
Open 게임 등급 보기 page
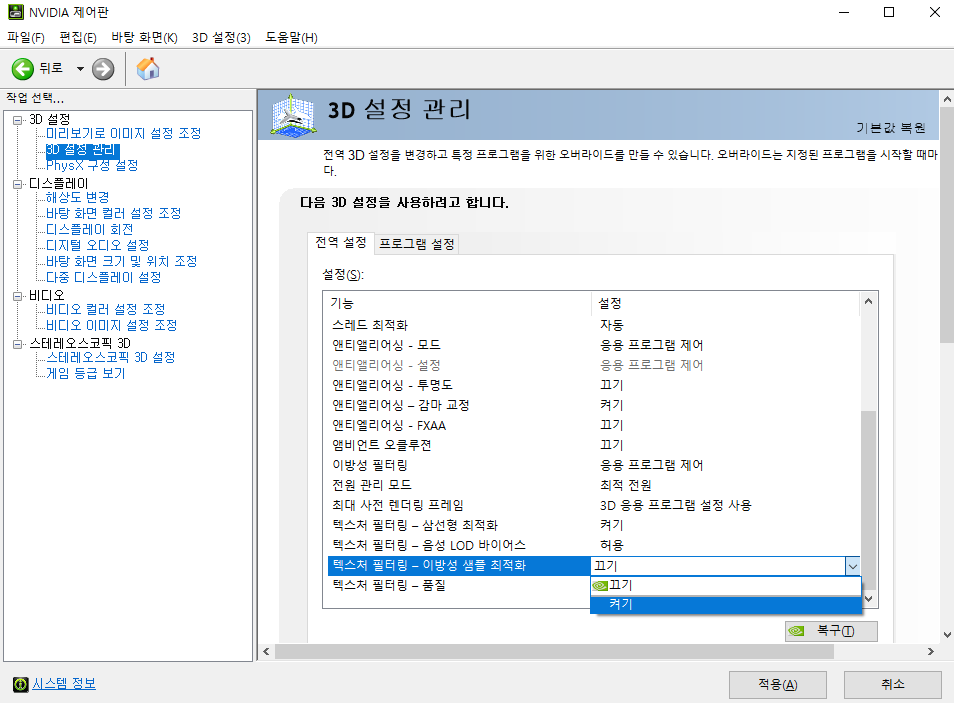point(86,373)
